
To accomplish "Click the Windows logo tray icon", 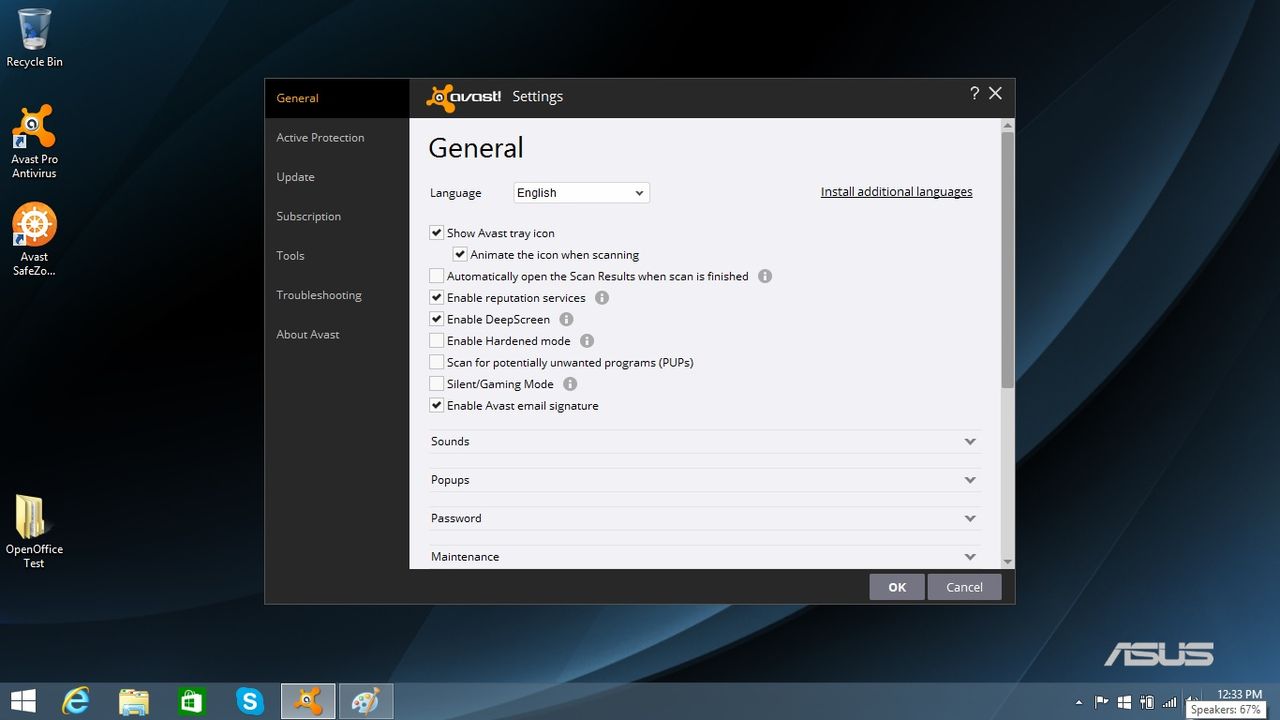I will (x=1125, y=702).
